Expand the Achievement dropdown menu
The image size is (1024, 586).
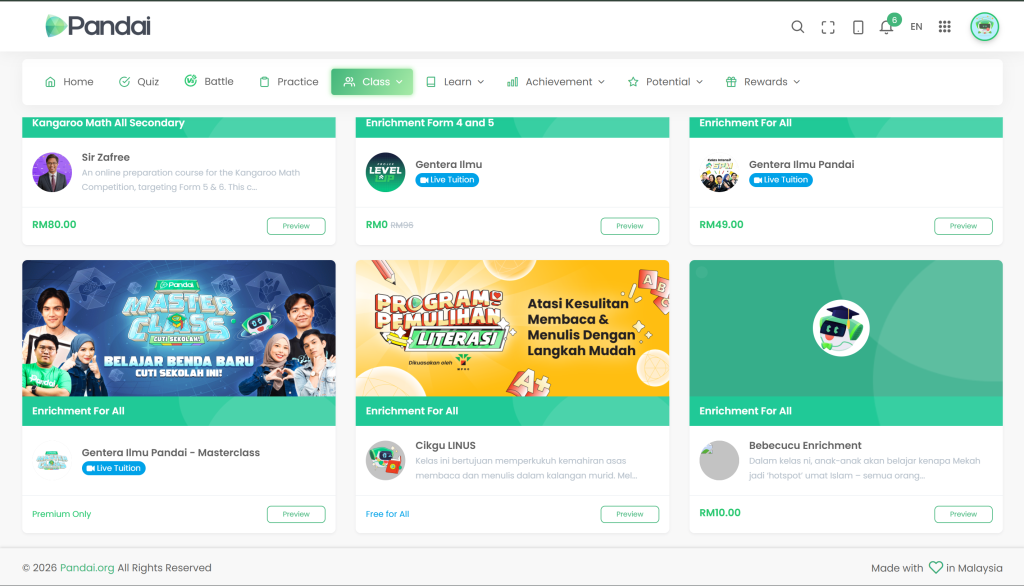coord(555,82)
